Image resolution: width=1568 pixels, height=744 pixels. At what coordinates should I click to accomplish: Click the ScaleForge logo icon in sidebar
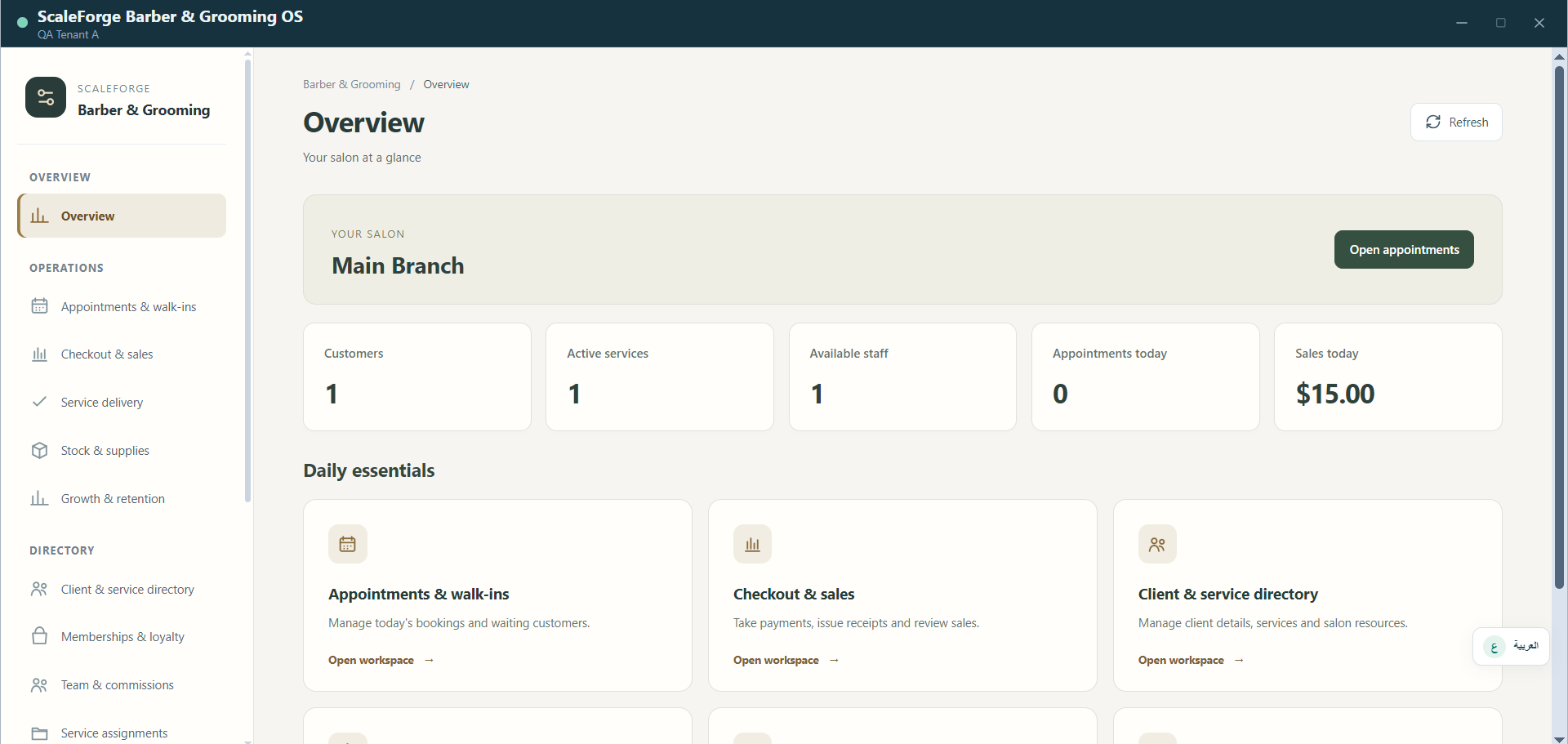tap(46, 97)
